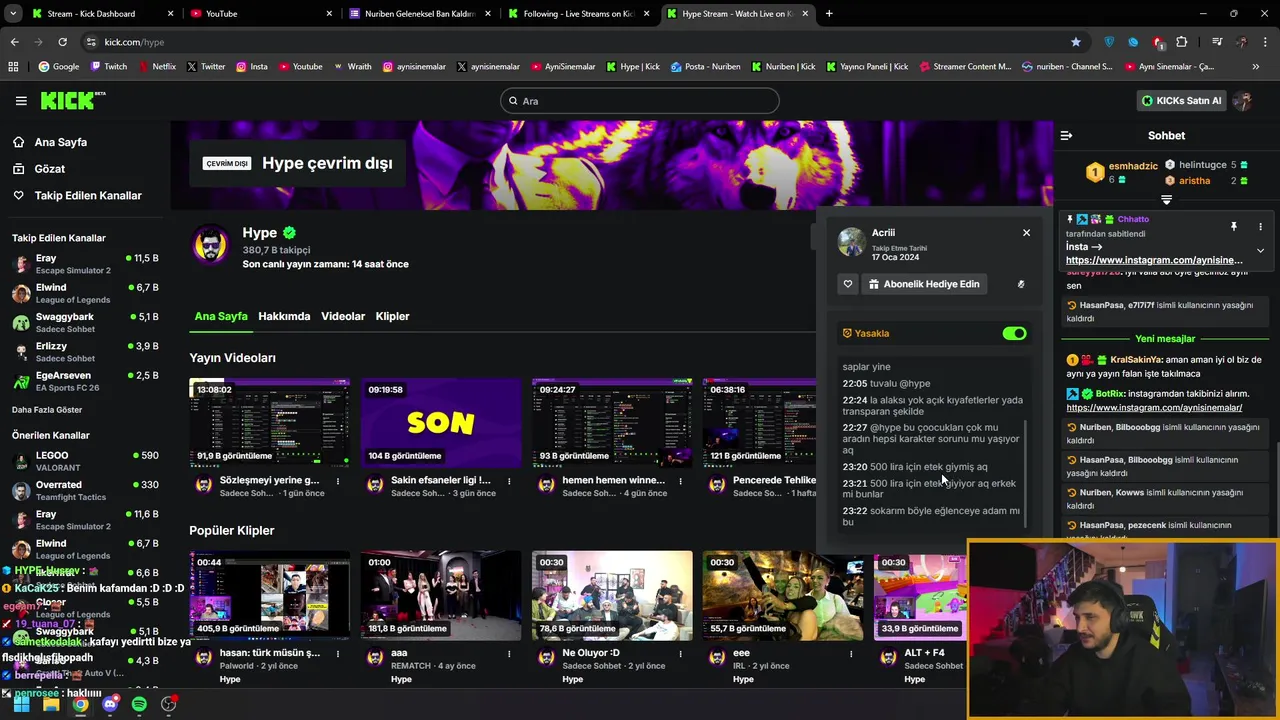Open three-dot menu on pinned message
The image size is (1280, 720).
(1260, 226)
